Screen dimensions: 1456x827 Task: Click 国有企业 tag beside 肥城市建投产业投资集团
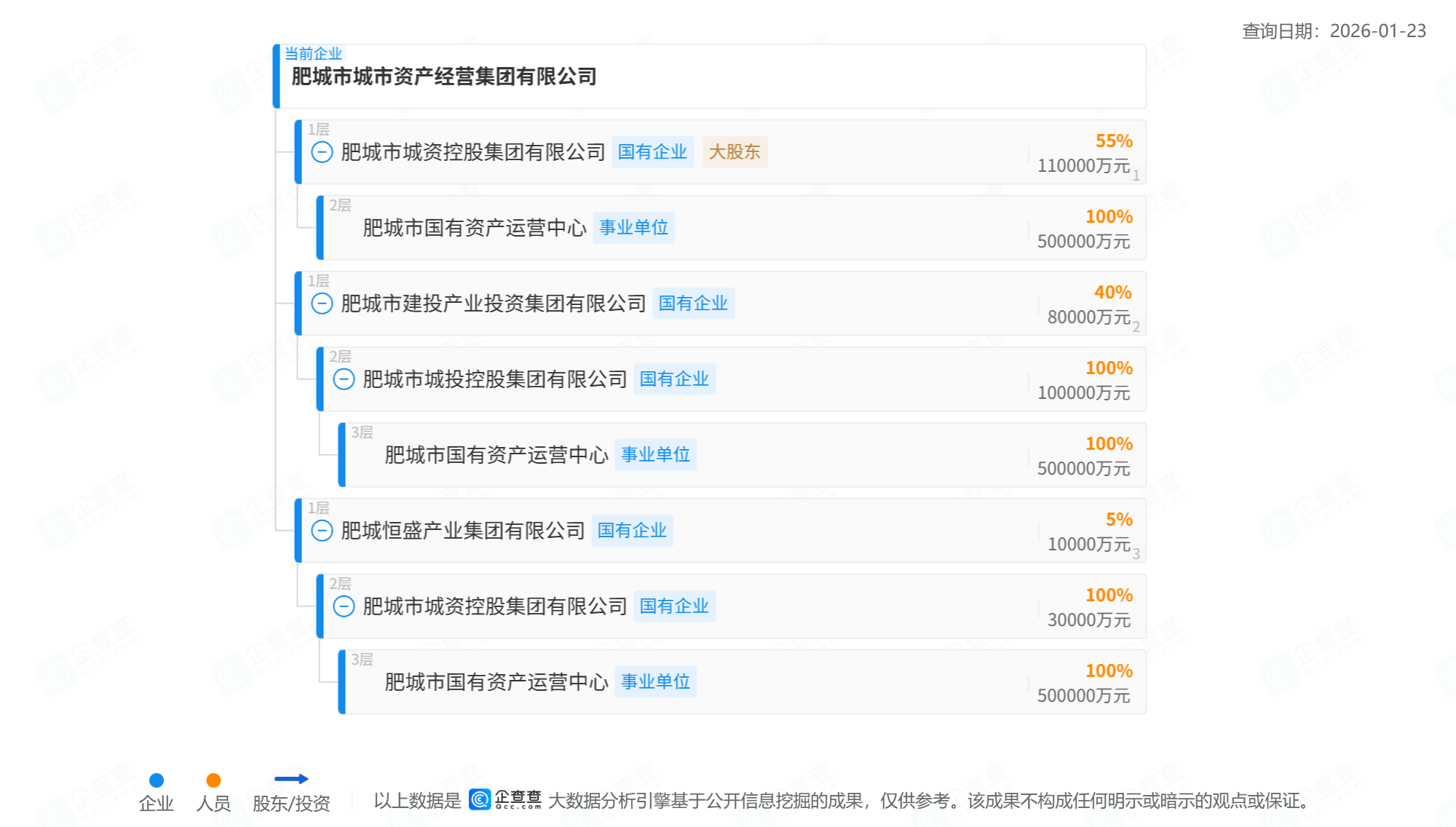tap(693, 304)
